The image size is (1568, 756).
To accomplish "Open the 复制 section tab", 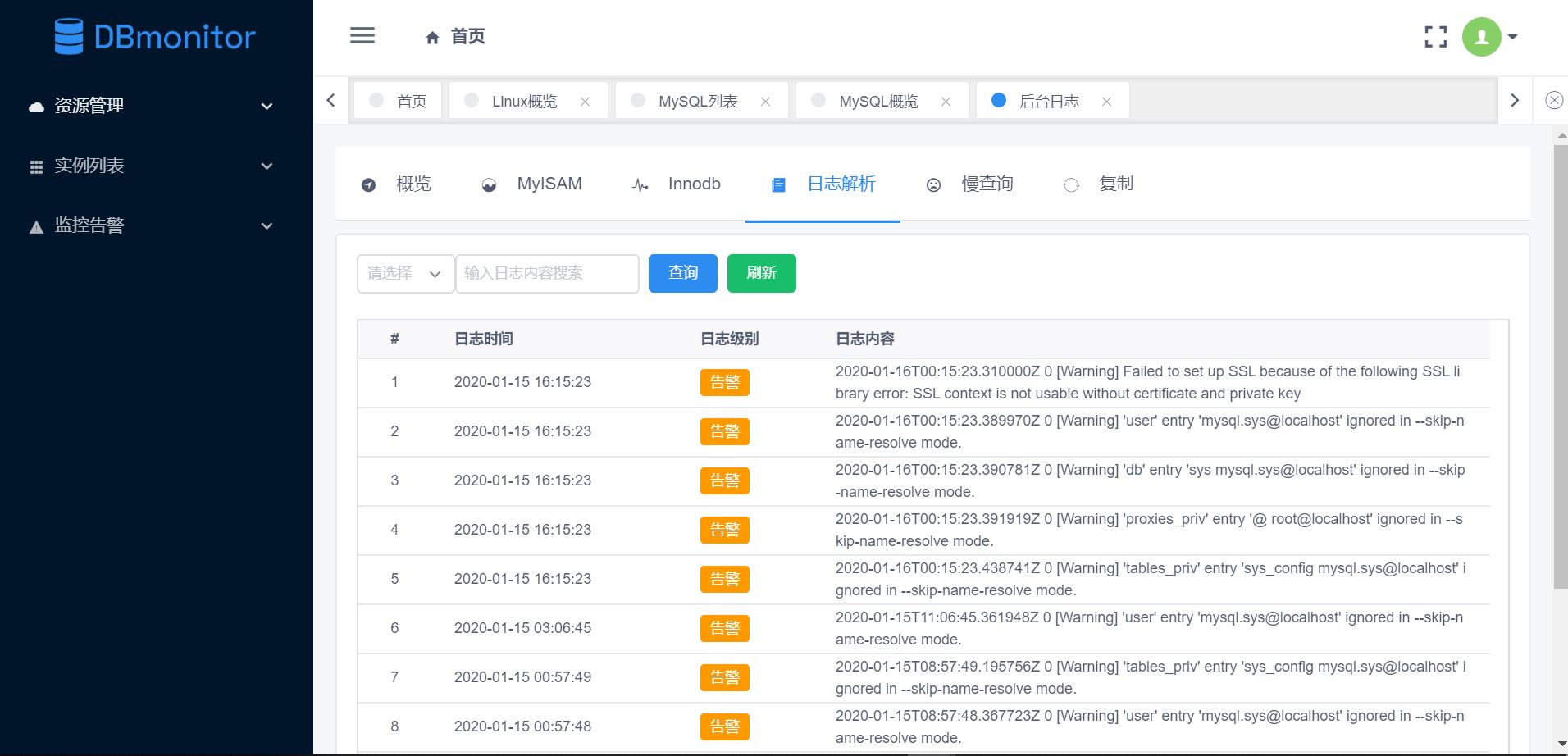I will [x=1098, y=184].
